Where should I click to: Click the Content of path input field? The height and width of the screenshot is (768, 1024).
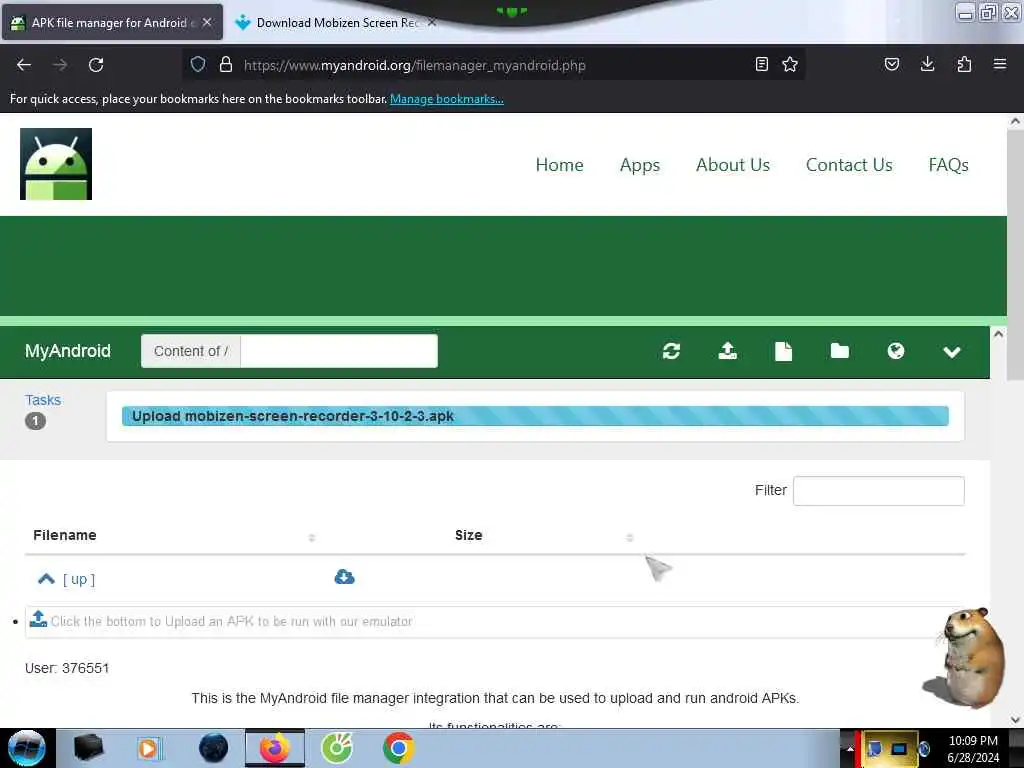click(339, 351)
